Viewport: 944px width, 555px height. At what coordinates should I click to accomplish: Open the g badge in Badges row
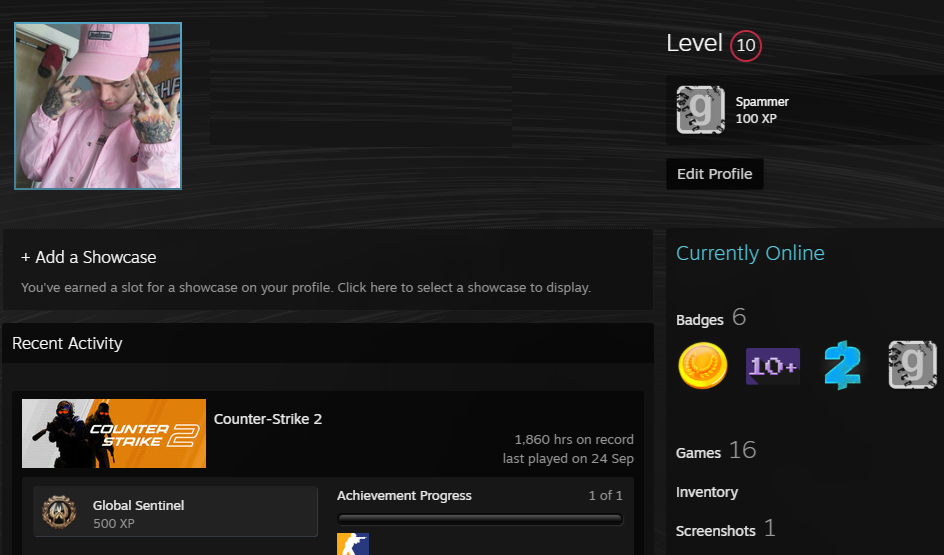[x=913, y=365]
